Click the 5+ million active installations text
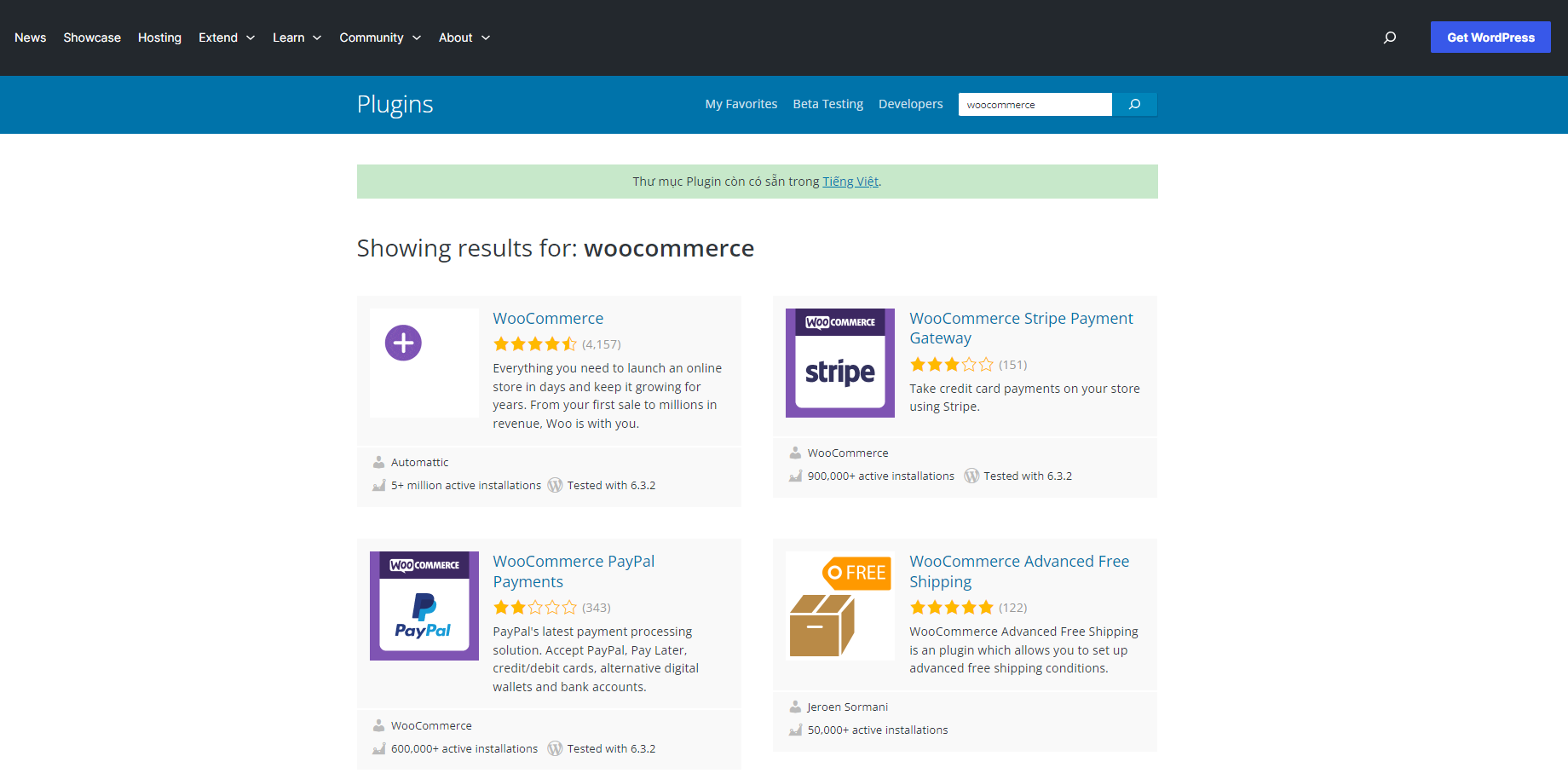 (466, 485)
